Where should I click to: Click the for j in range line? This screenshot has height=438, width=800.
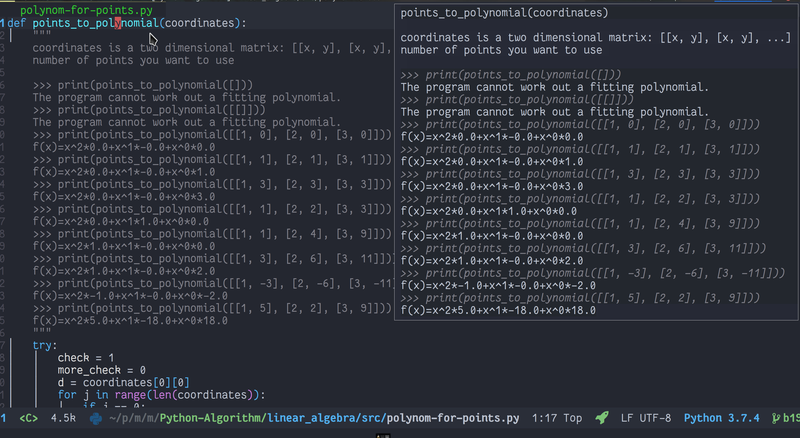tap(162, 395)
